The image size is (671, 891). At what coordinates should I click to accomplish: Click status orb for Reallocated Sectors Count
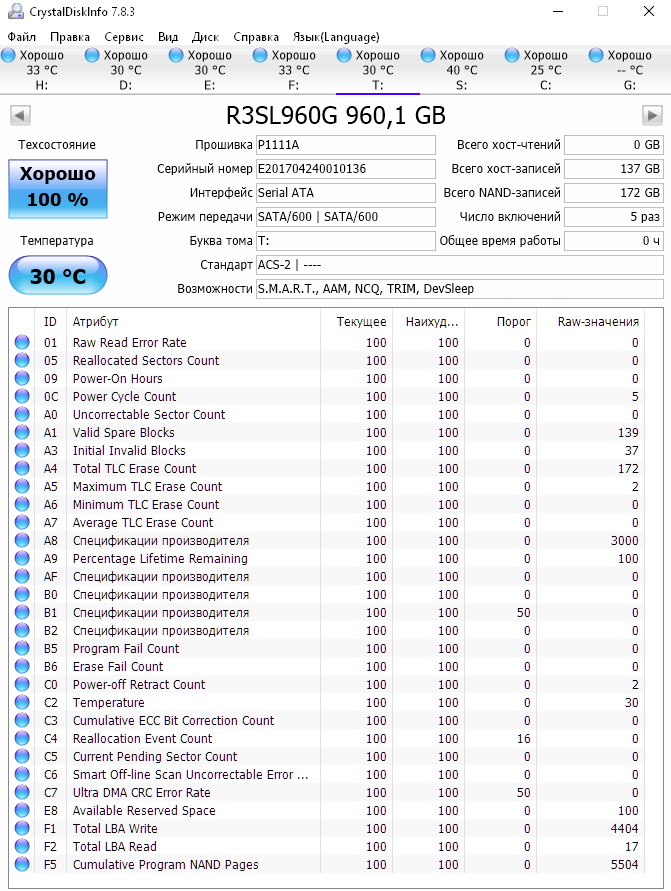coord(22,360)
